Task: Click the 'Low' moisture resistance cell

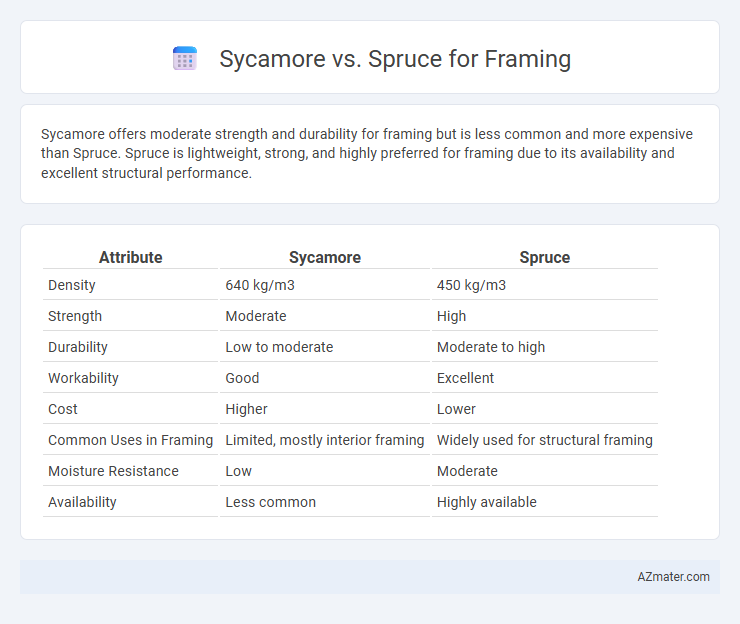Action: click(238, 471)
